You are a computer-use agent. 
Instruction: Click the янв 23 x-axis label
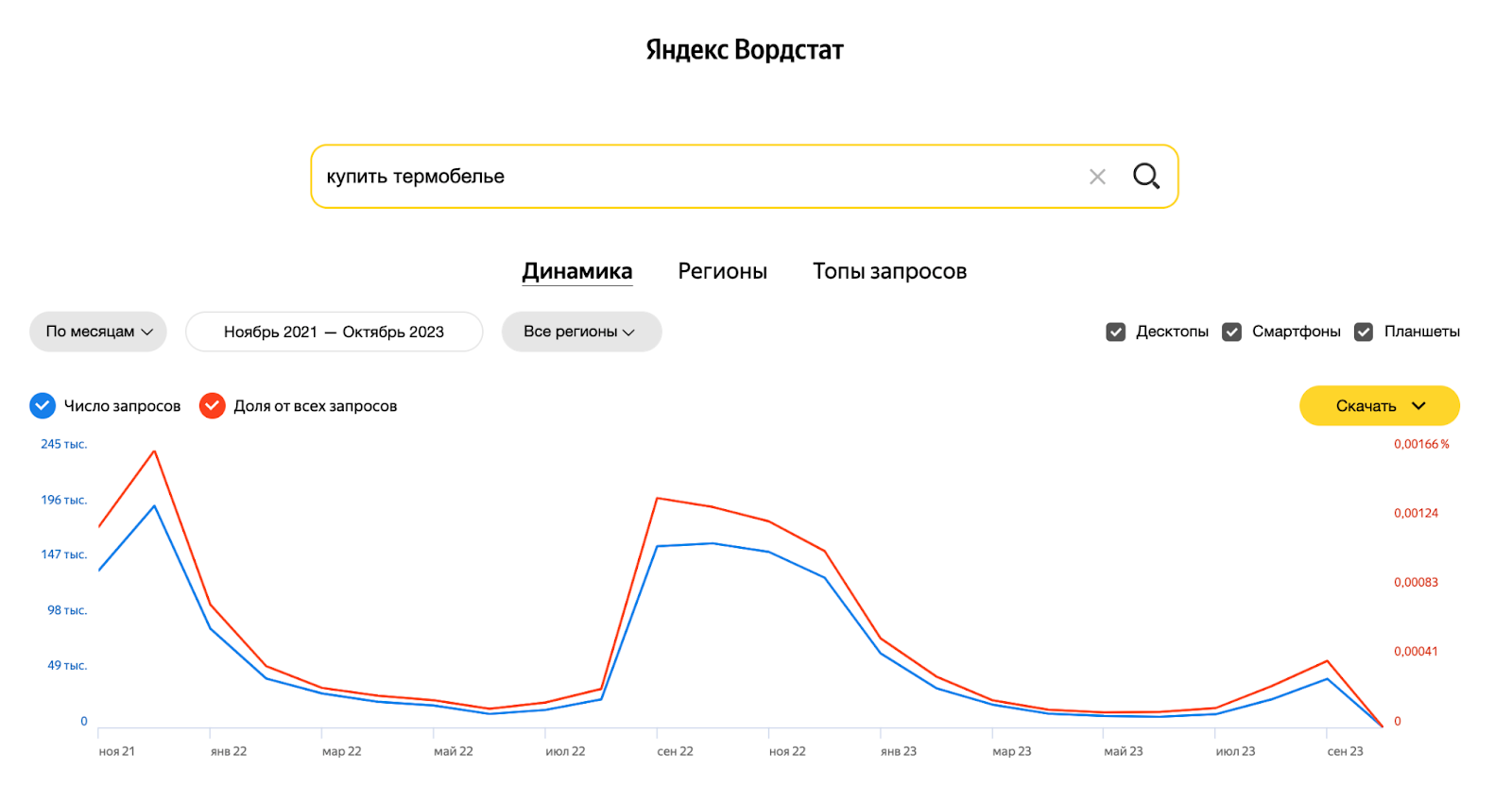[x=899, y=751]
